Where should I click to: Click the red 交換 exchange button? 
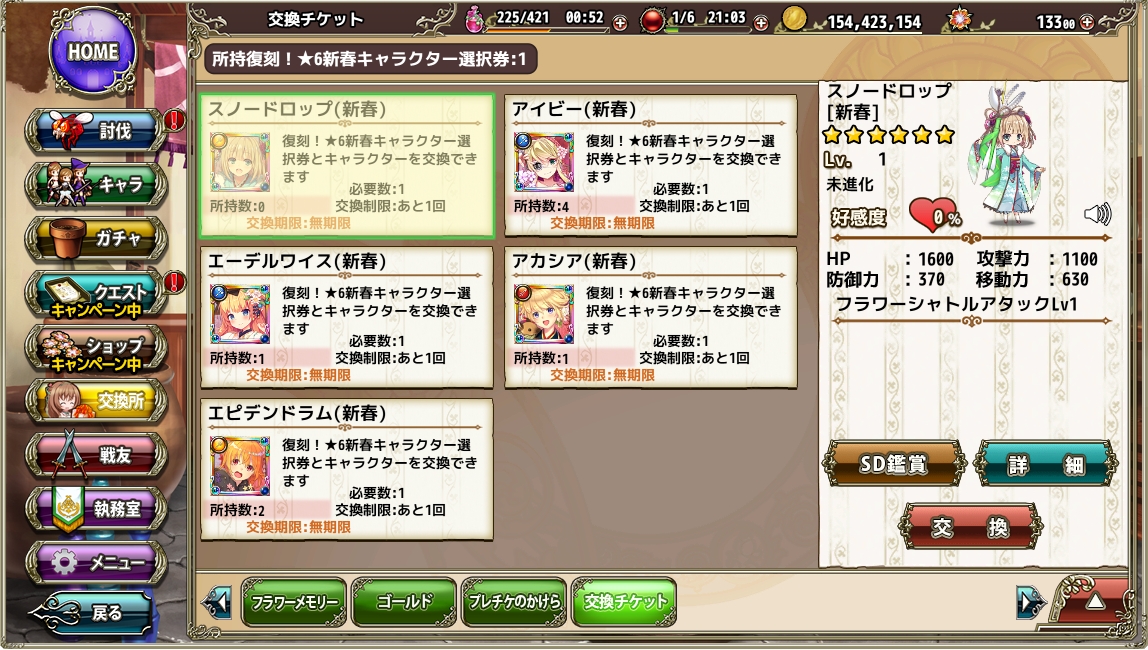coord(970,526)
